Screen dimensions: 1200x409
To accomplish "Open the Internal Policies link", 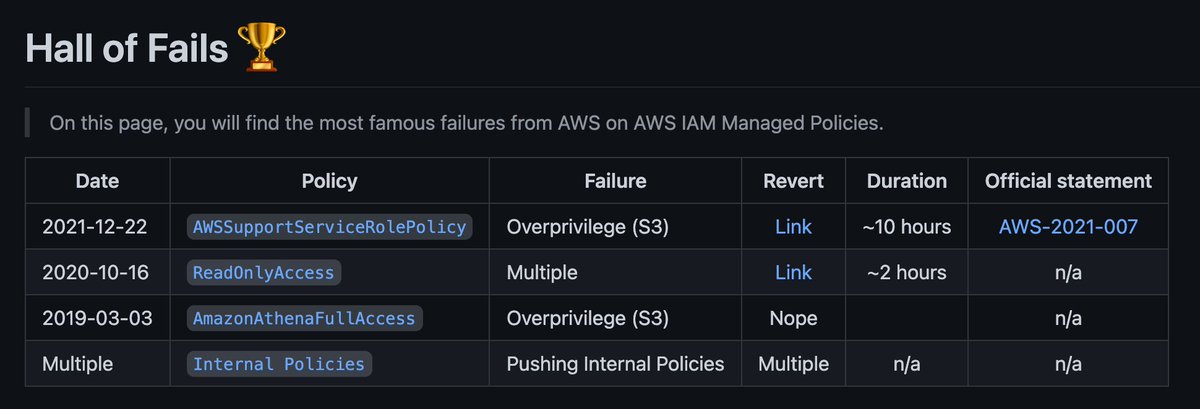I will coord(280,364).
